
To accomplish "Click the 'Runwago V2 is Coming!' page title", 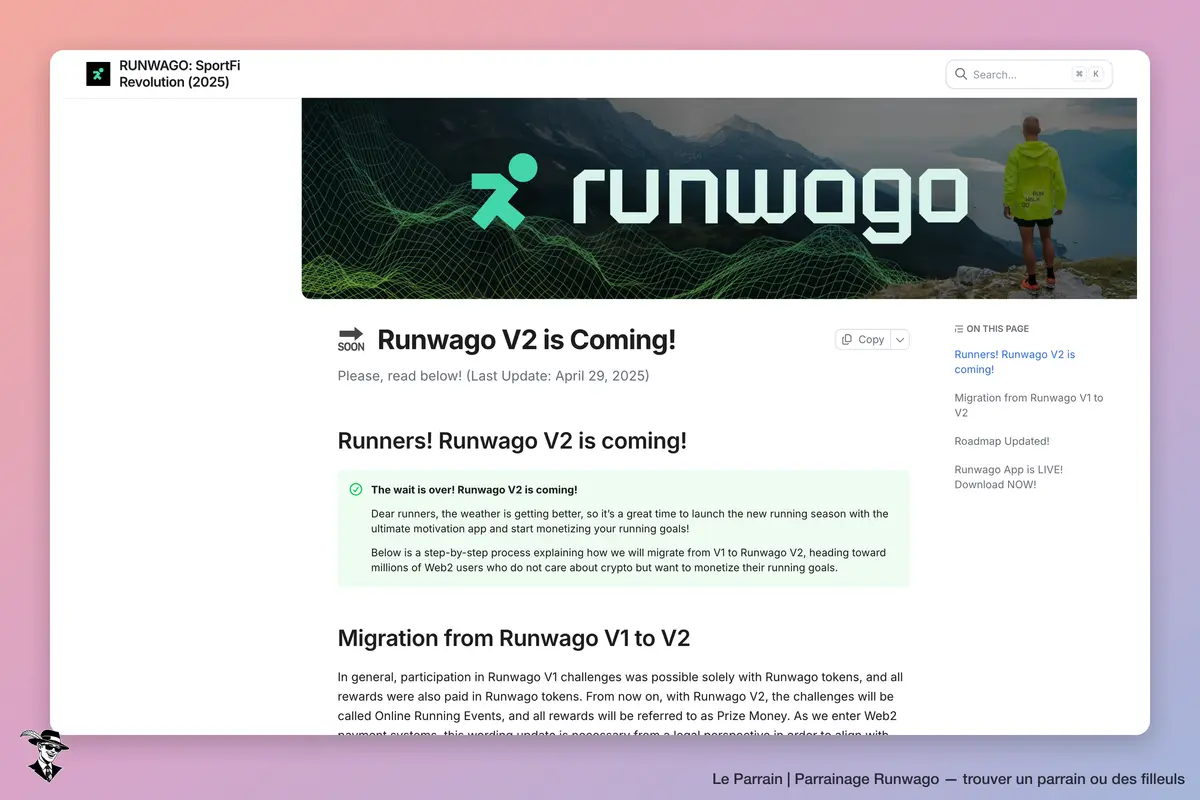I will [x=527, y=340].
